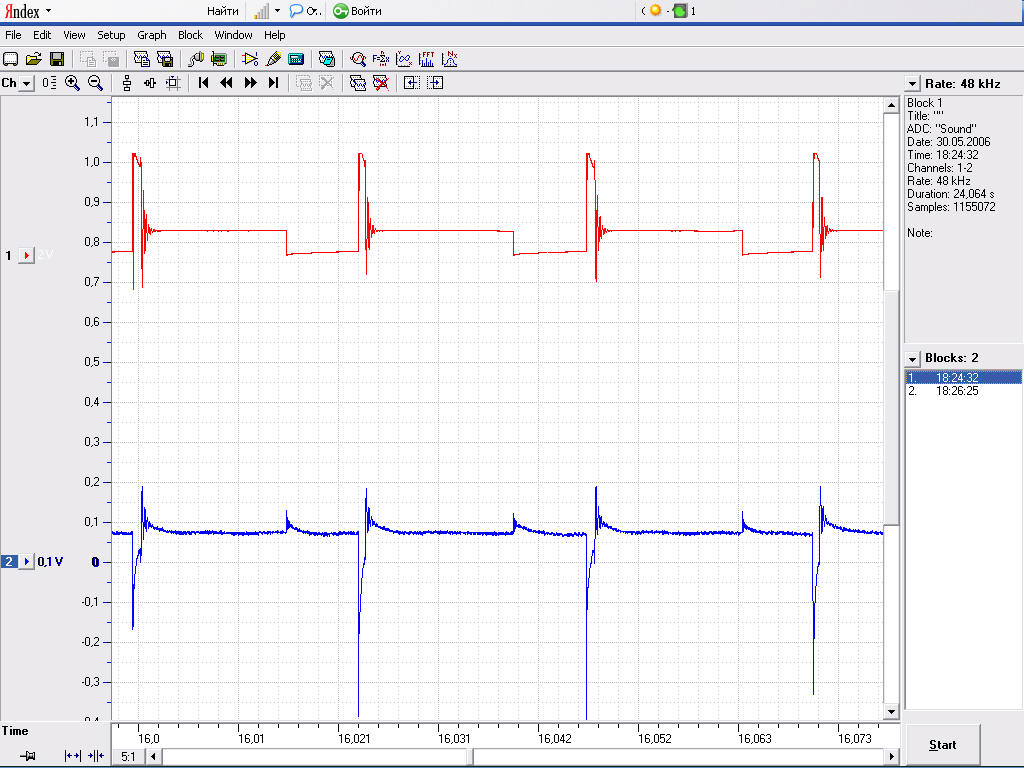Click the audio plug connection icon
Screen dimensions: 1024x768
196,59
